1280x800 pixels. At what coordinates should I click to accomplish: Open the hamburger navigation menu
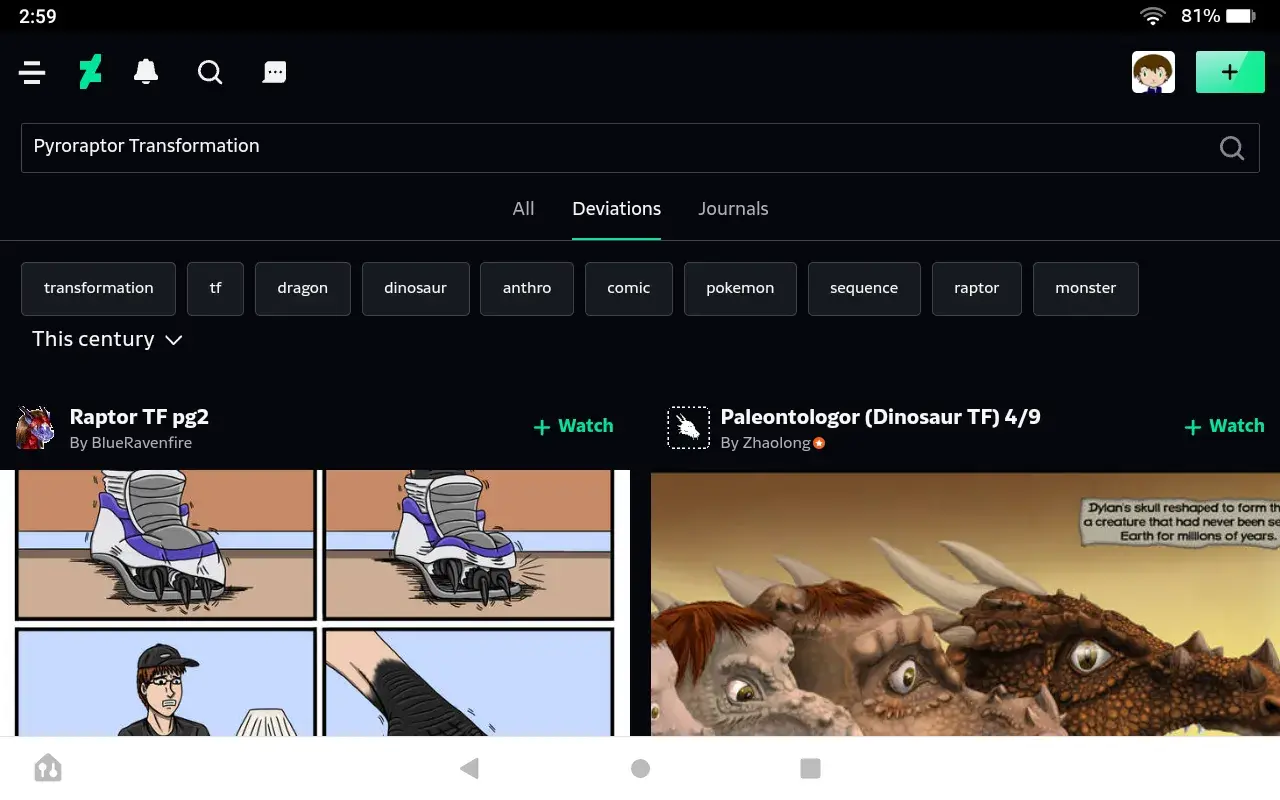coord(32,72)
